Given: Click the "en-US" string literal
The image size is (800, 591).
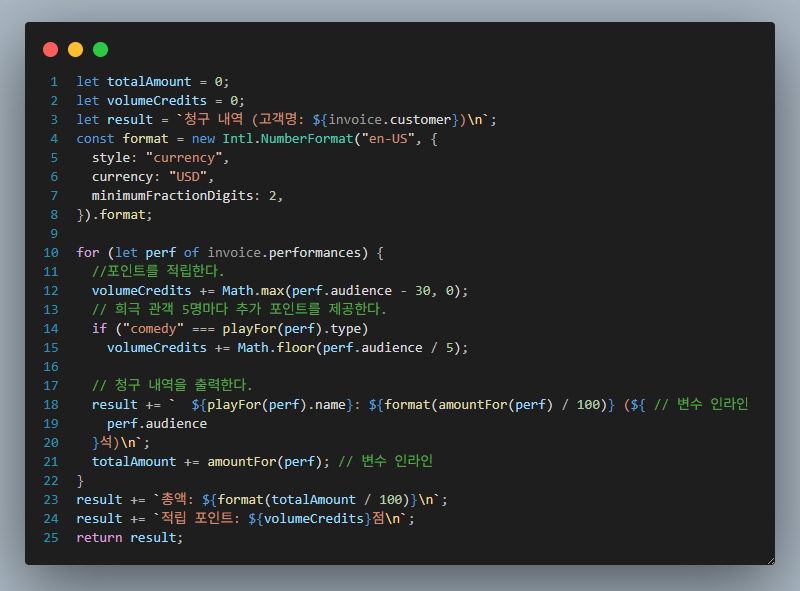Looking at the screenshot, I should [388, 138].
